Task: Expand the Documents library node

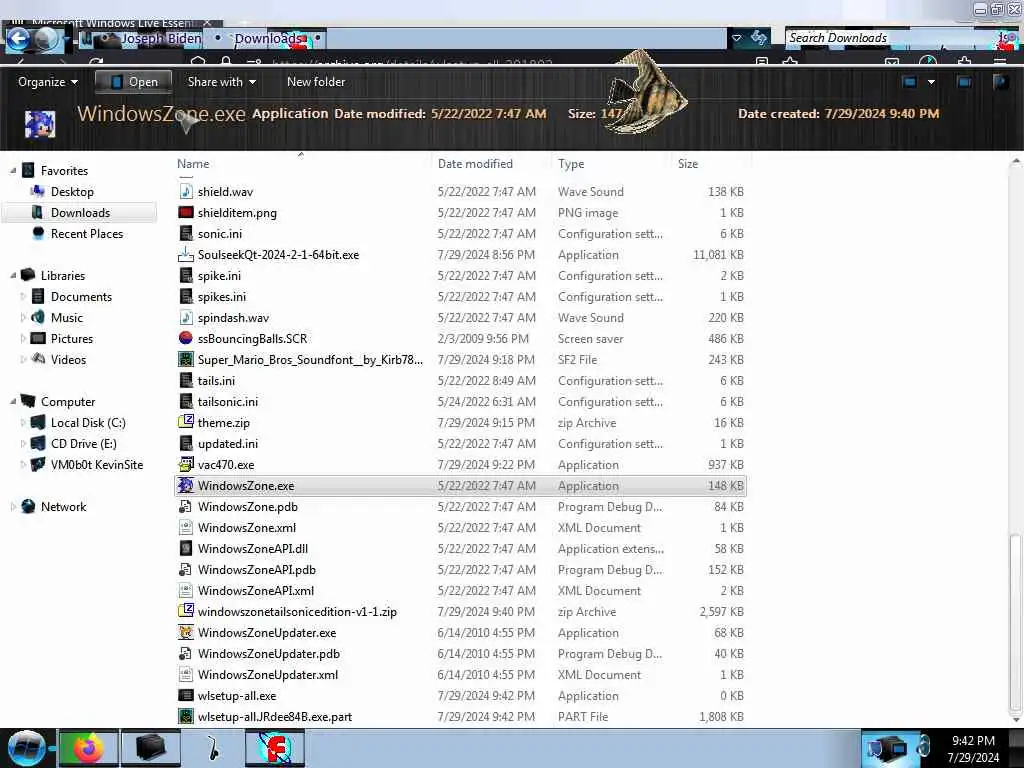Action: (x=24, y=296)
